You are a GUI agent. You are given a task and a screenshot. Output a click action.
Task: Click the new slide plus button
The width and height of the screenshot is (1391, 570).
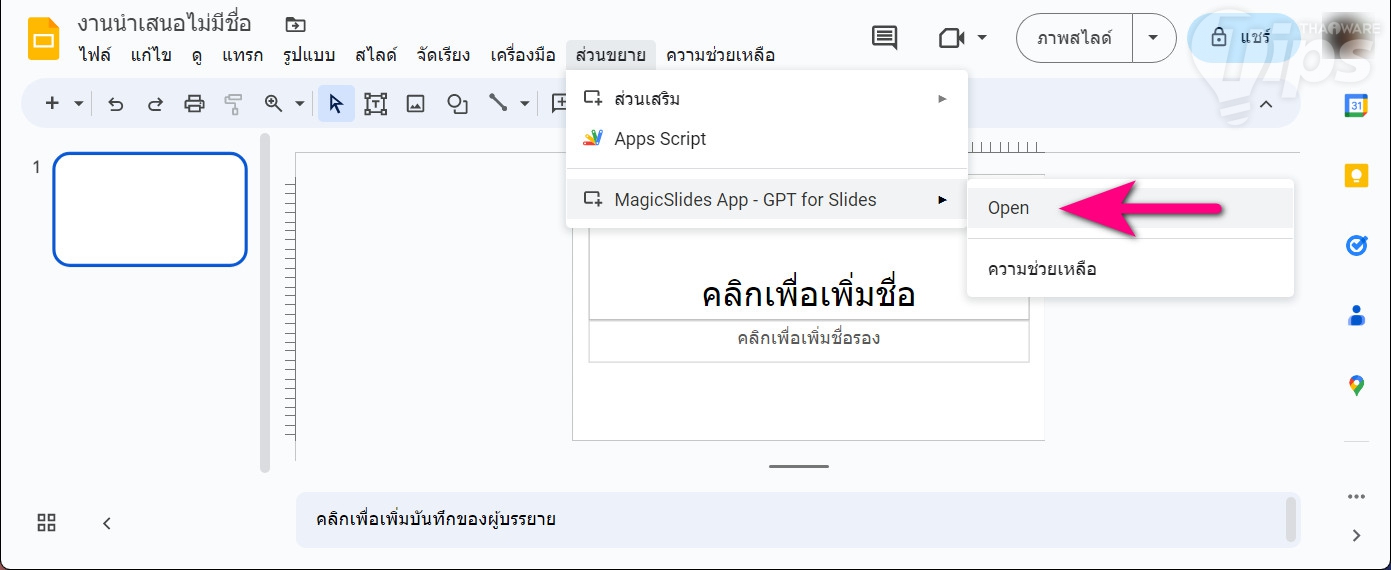click(x=52, y=103)
